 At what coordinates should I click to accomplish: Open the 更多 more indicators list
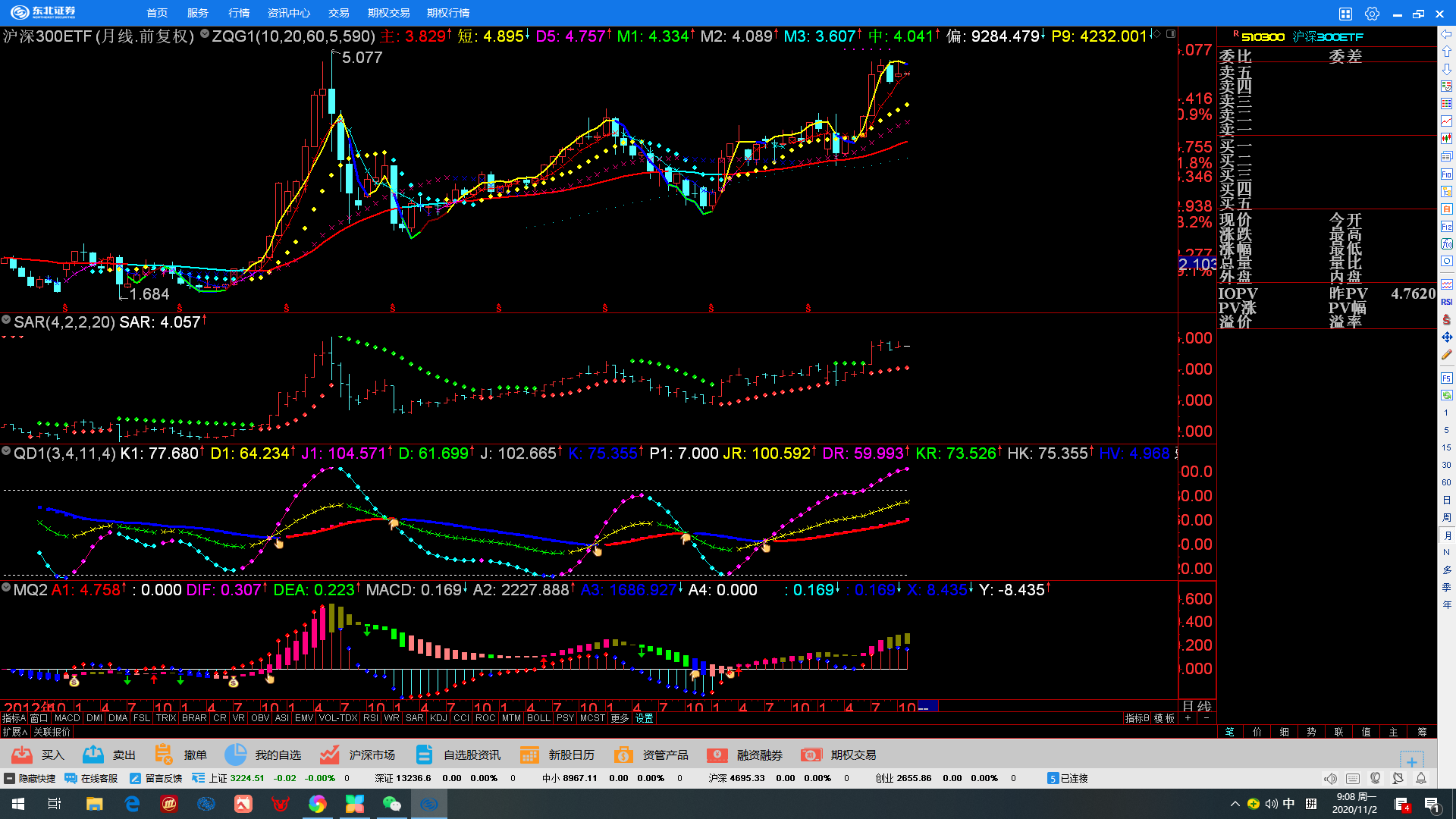tap(620, 718)
